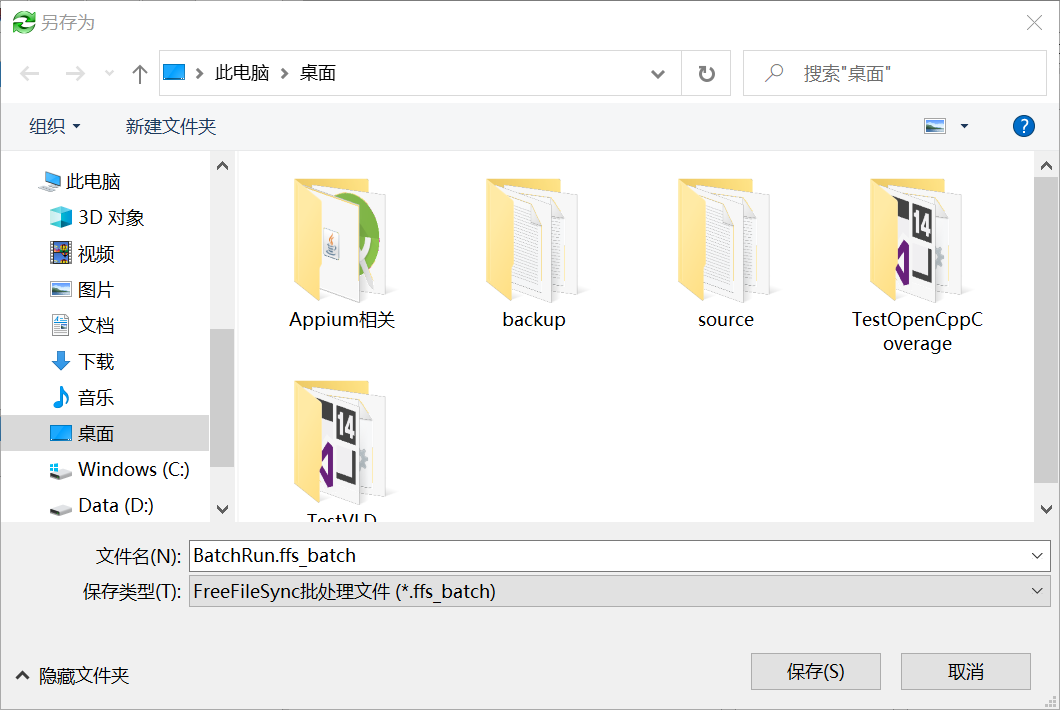Click the 搜索"桌面" search box
This screenshot has width=1060, height=710.
[x=895, y=73]
